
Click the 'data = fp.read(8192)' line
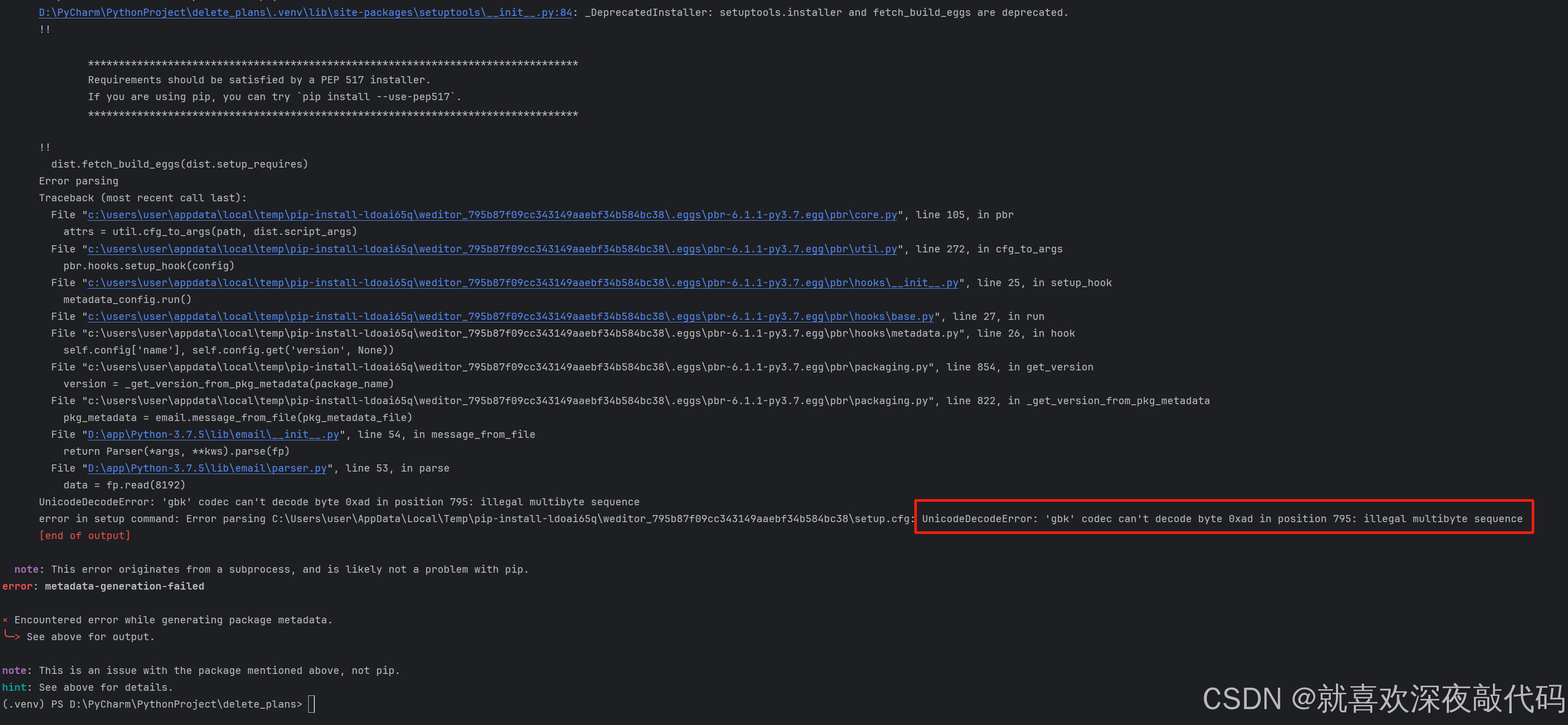(x=124, y=485)
